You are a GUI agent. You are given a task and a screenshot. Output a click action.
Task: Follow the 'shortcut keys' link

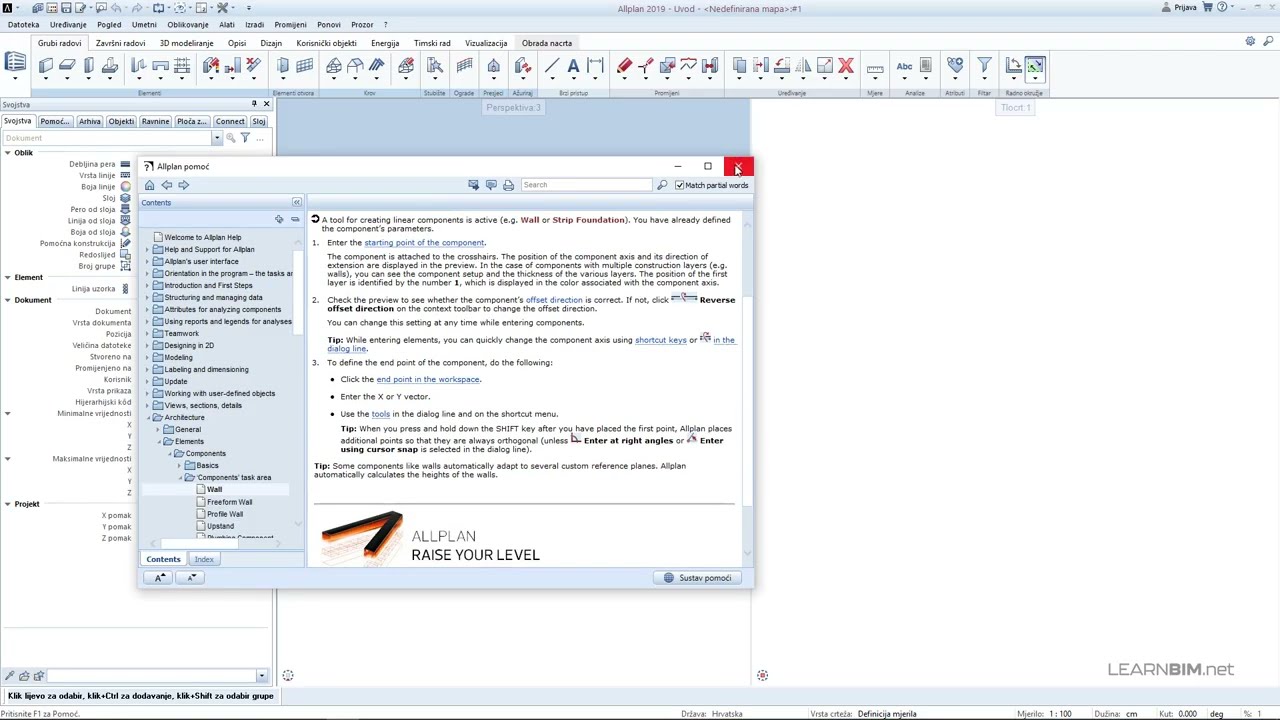tap(660, 340)
